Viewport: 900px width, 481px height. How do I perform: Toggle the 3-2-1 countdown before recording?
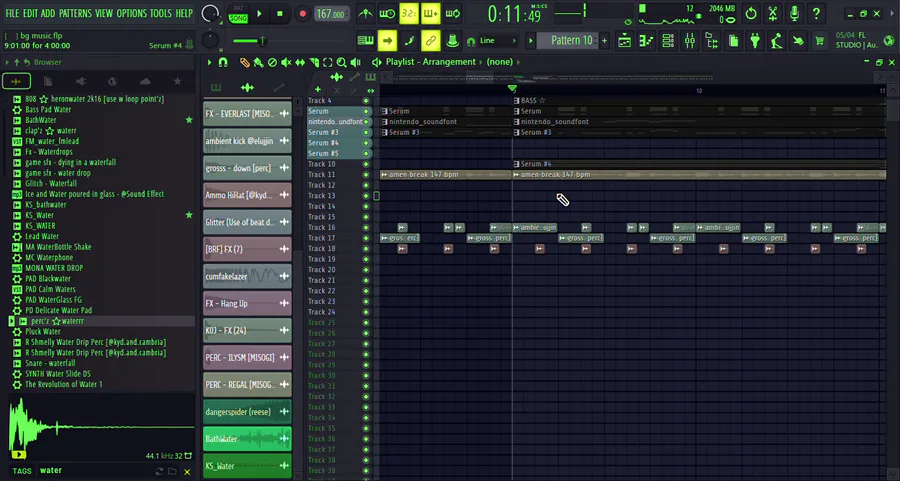click(x=409, y=14)
